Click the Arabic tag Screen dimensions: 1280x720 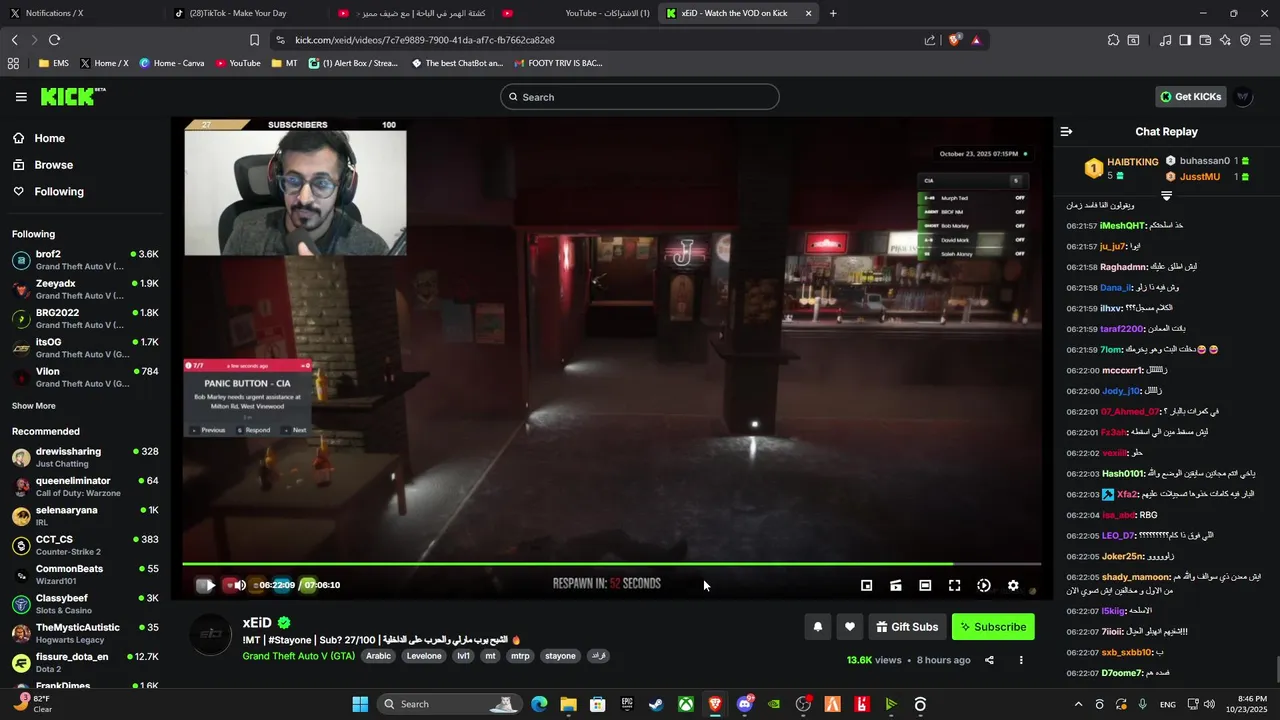click(378, 656)
